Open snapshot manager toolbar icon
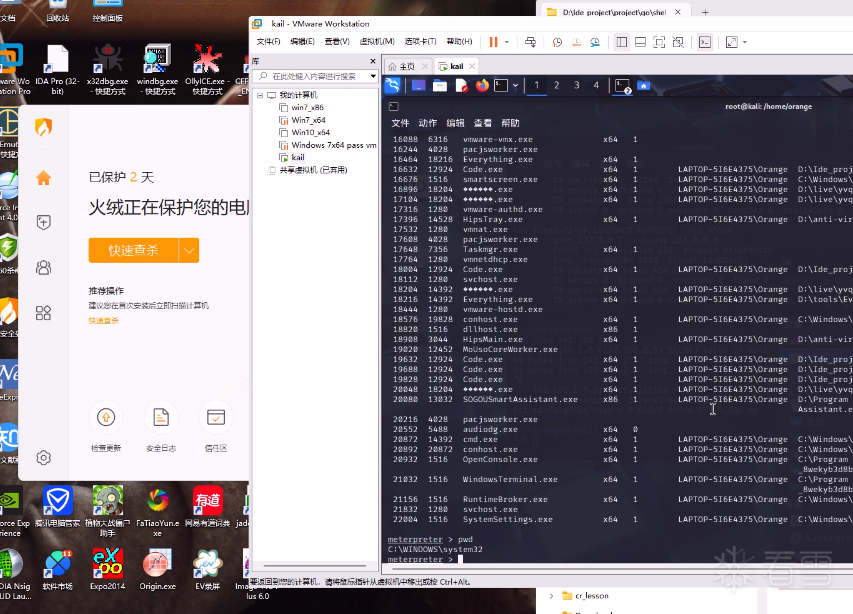Image resolution: width=853 pixels, height=614 pixels. 595,42
